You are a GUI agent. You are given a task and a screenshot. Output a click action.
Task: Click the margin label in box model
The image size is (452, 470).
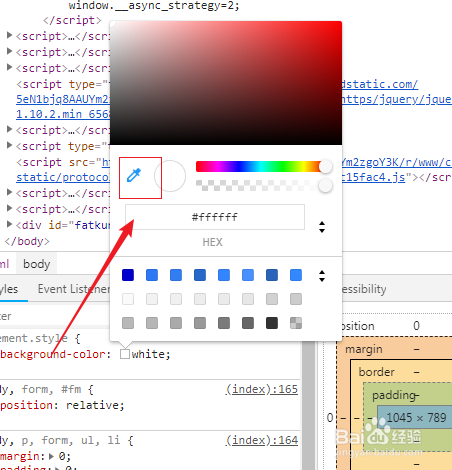tap(364, 349)
